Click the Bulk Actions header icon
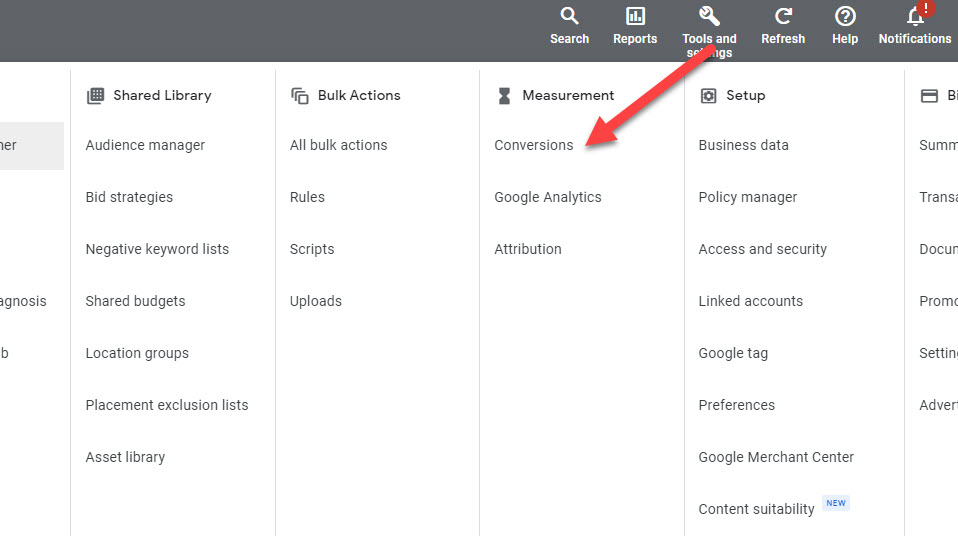 click(x=300, y=96)
